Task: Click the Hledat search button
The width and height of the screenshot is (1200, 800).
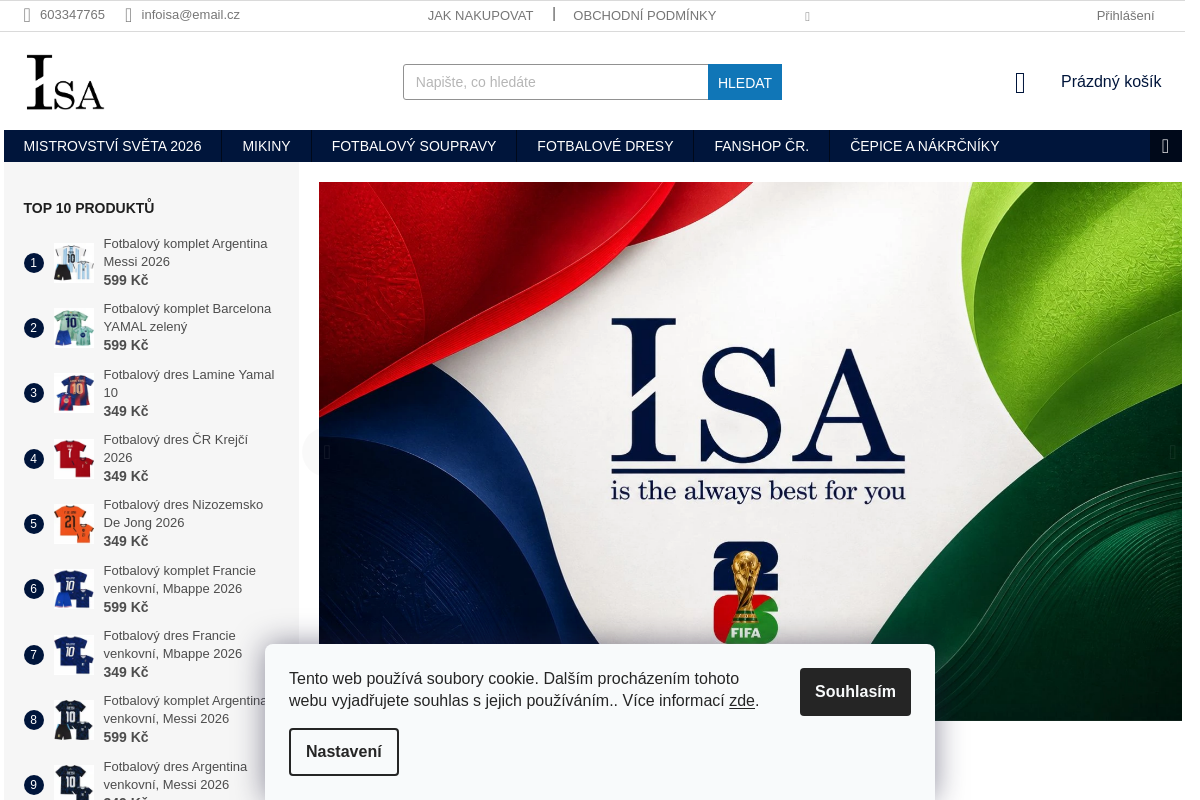Action: (745, 82)
